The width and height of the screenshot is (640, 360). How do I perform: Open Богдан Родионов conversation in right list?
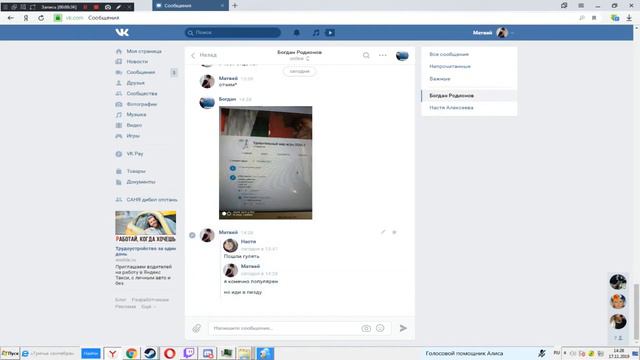point(469,96)
